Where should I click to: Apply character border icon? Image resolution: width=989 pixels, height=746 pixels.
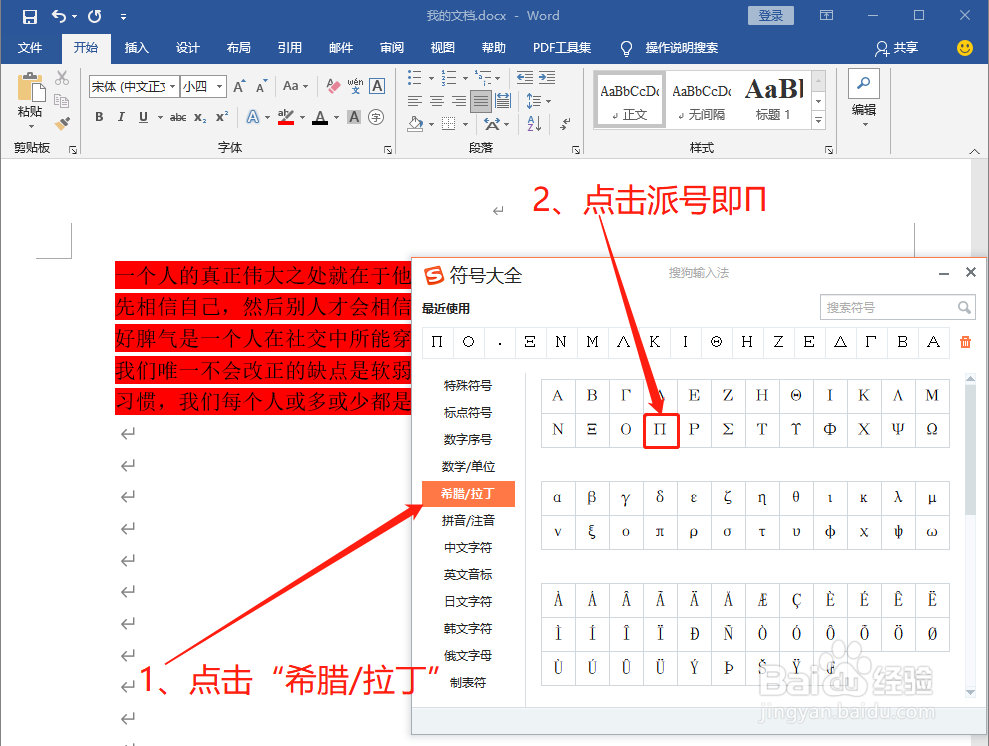point(377,86)
